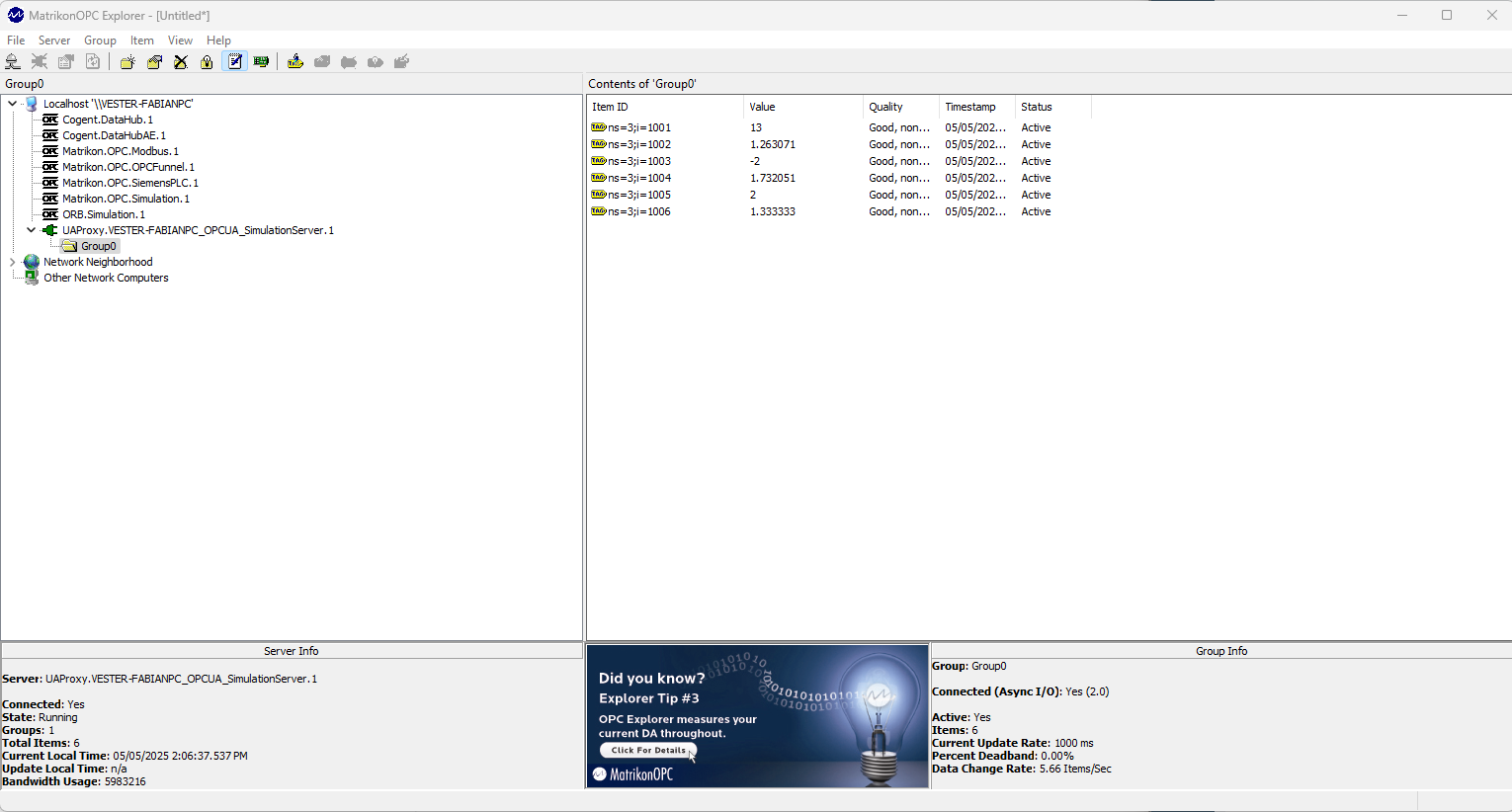
Task: Click the Connect to server toolbar icon
Action: (13, 61)
